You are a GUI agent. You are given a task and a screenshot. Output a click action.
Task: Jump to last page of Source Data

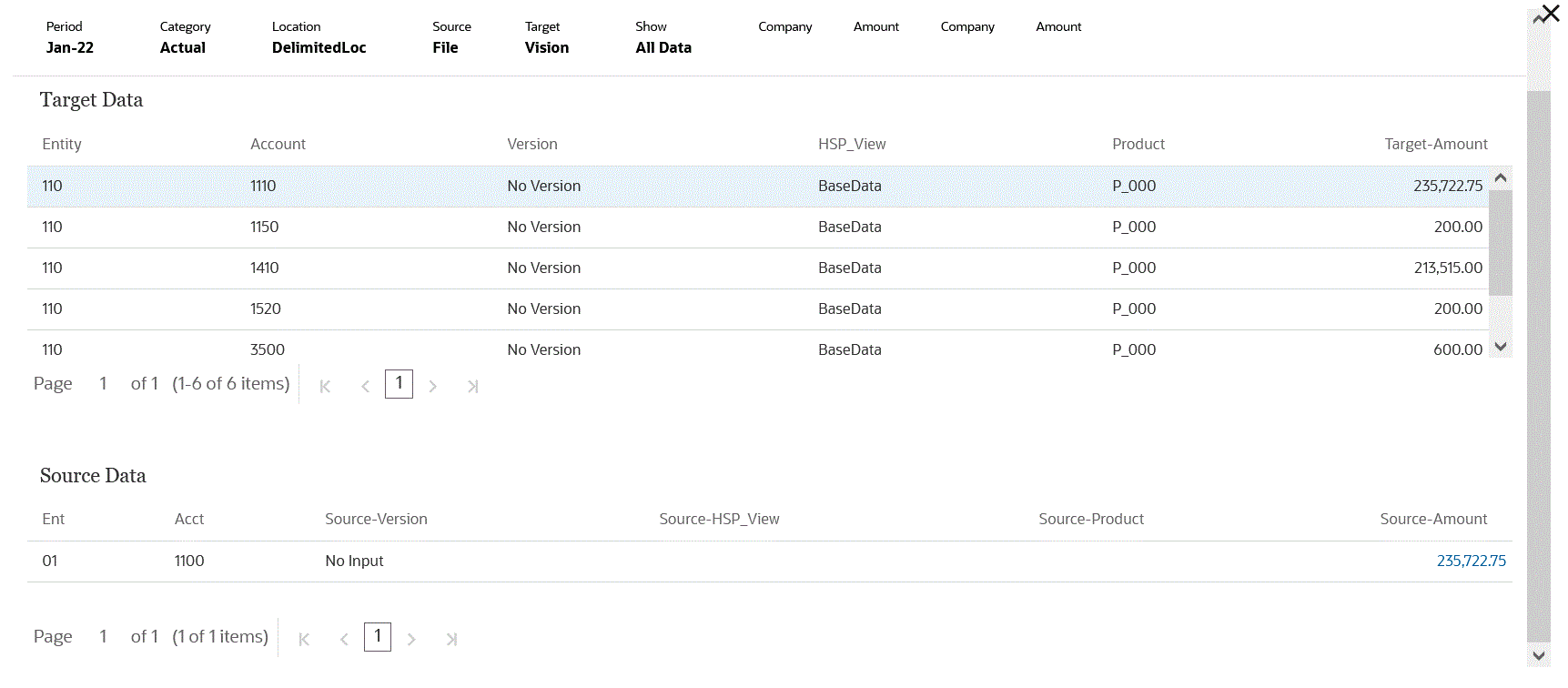click(451, 639)
